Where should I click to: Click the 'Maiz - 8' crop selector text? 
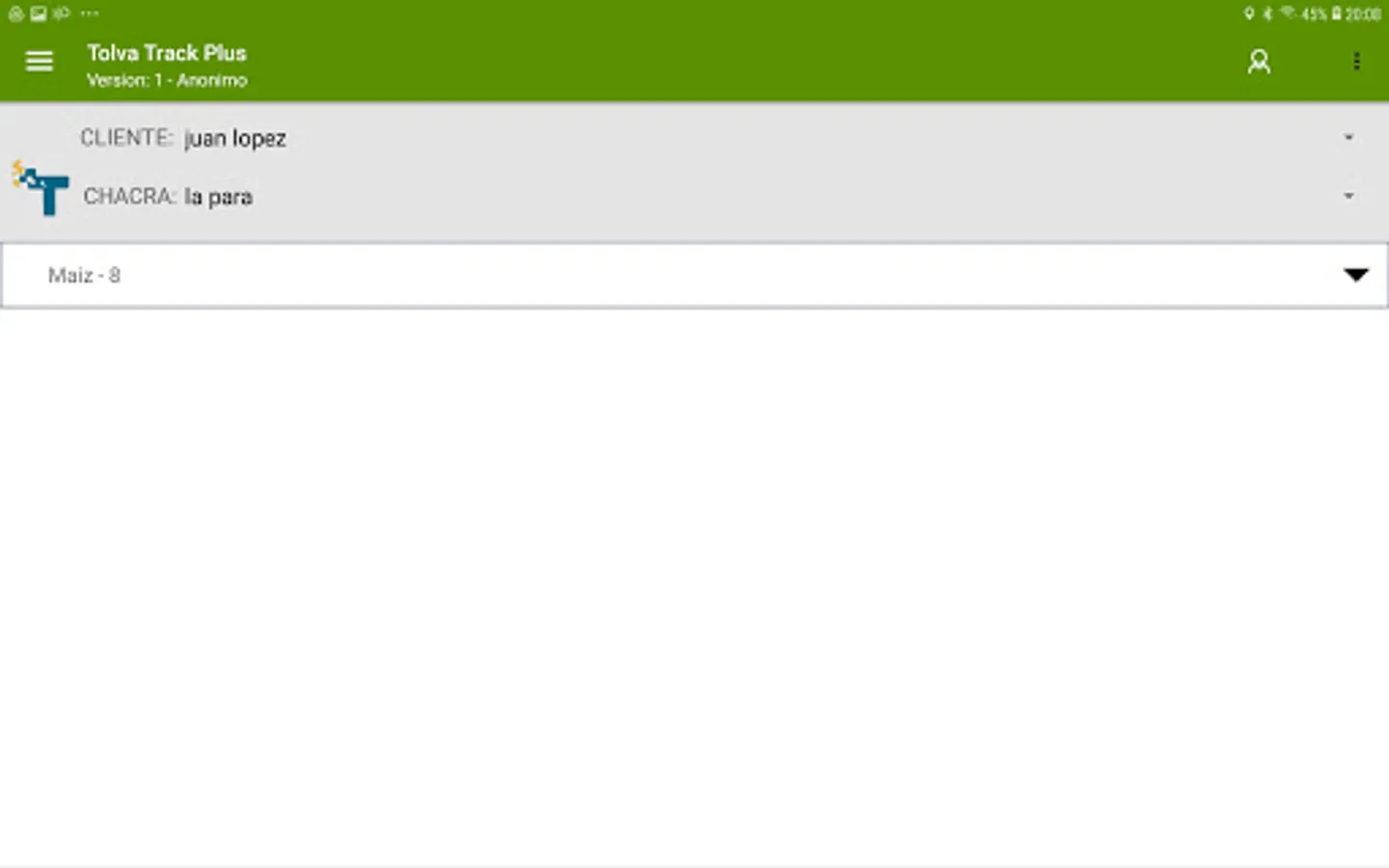click(x=85, y=276)
